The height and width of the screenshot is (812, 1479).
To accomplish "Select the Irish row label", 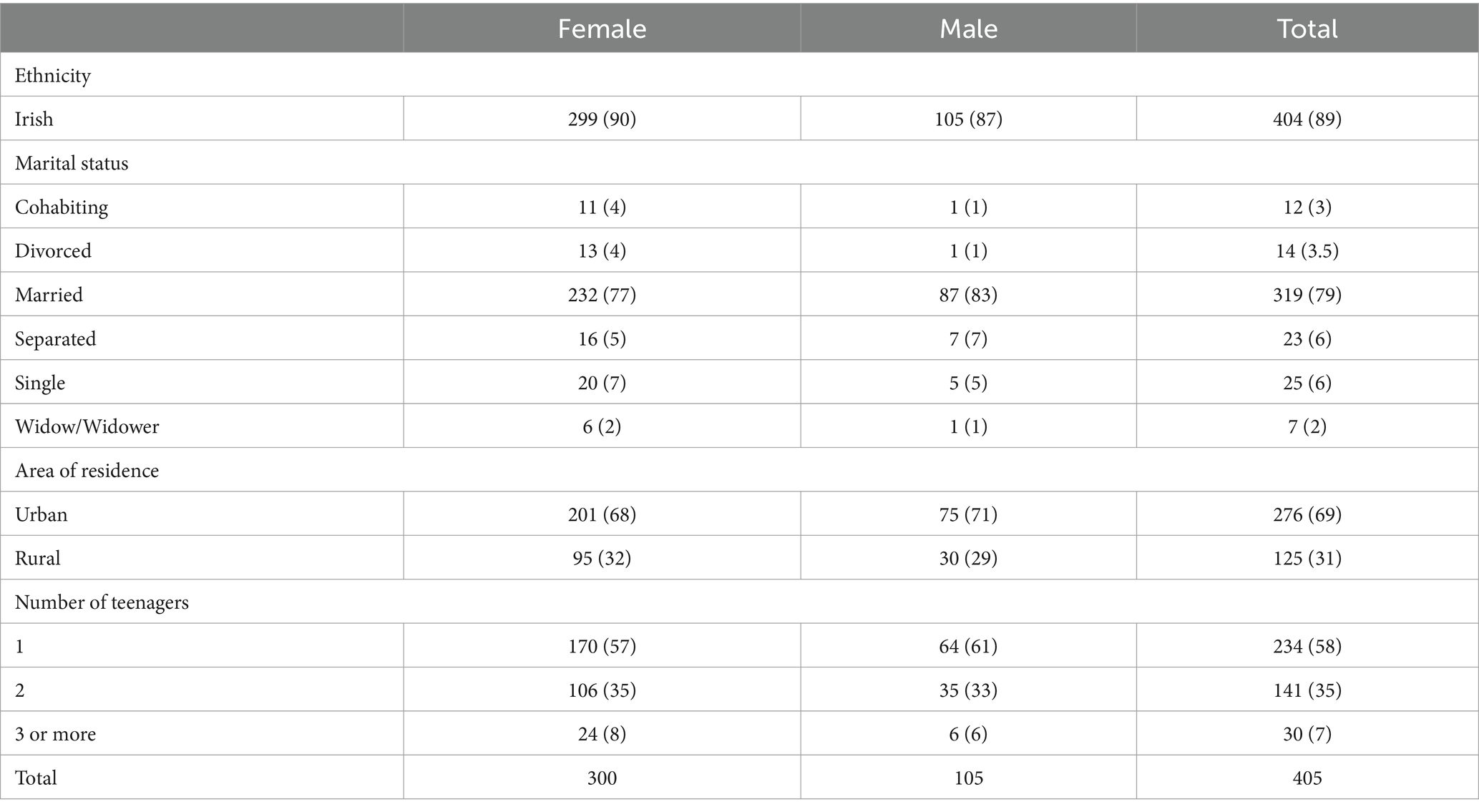I will tap(34, 119).
